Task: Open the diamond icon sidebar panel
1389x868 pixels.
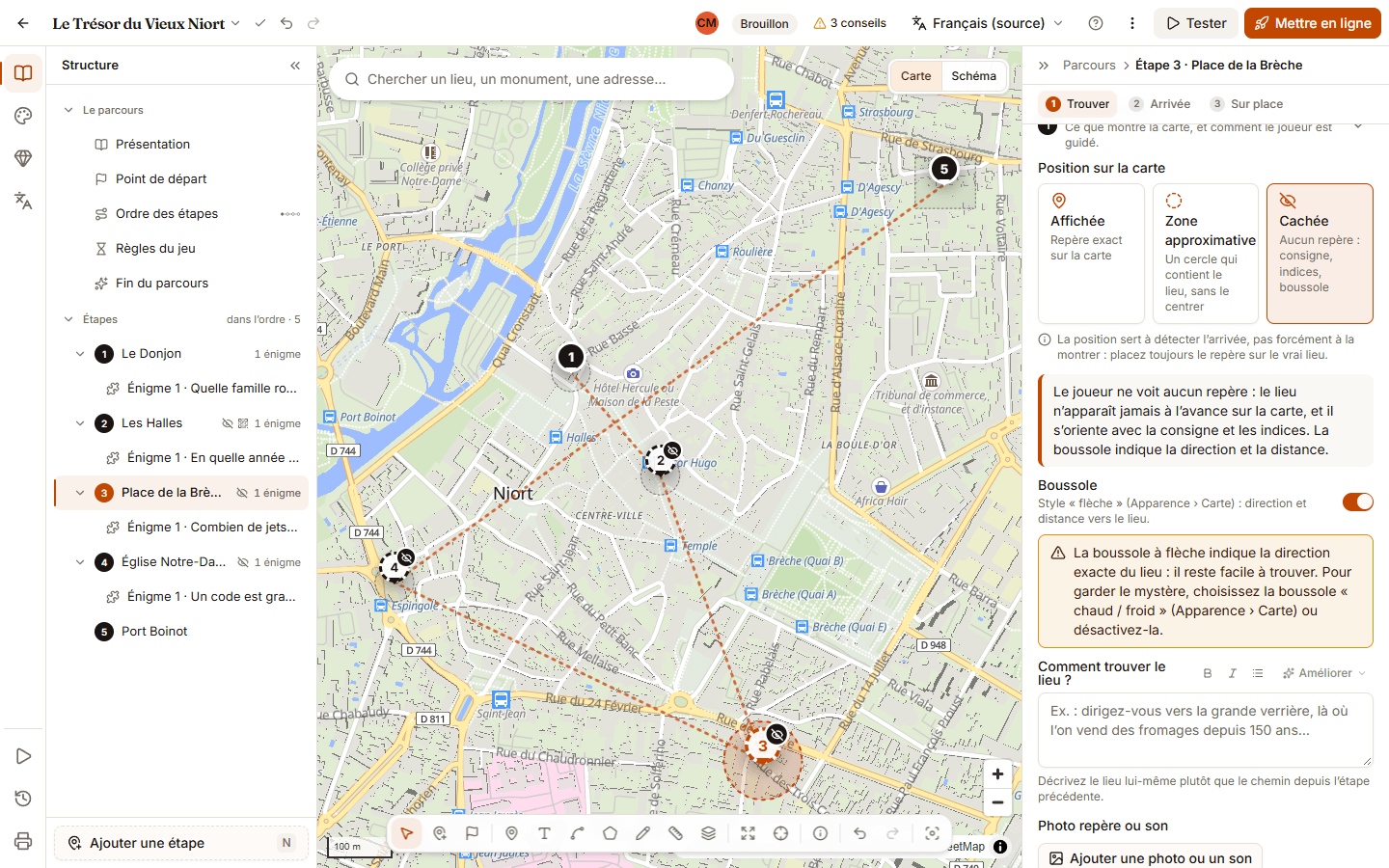Action: tap(23, 158)
